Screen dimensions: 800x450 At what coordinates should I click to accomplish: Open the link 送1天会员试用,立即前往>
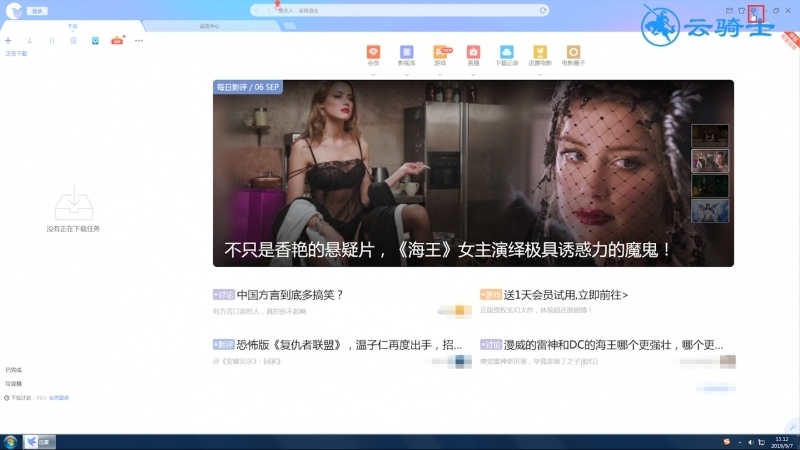[566, 295]
